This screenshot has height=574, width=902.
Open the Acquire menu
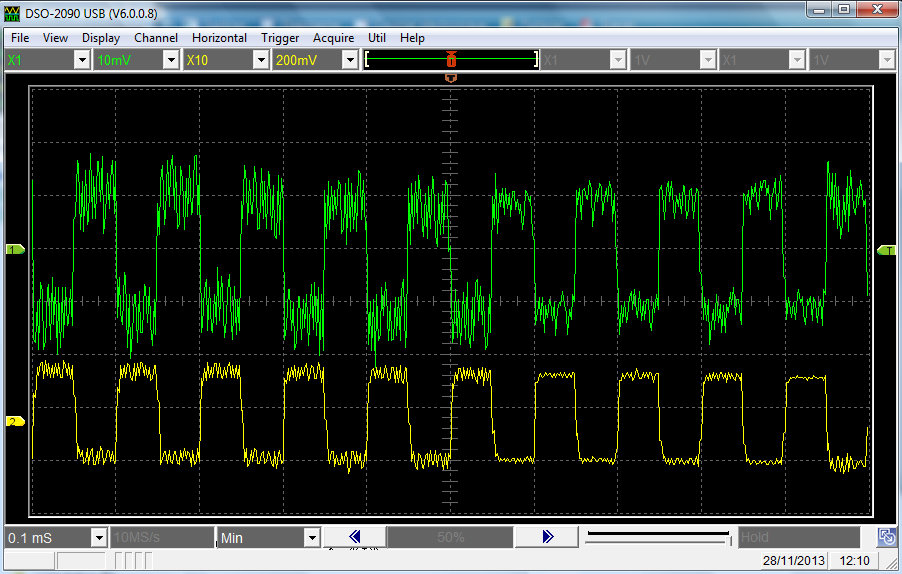[x=333, y=38]
